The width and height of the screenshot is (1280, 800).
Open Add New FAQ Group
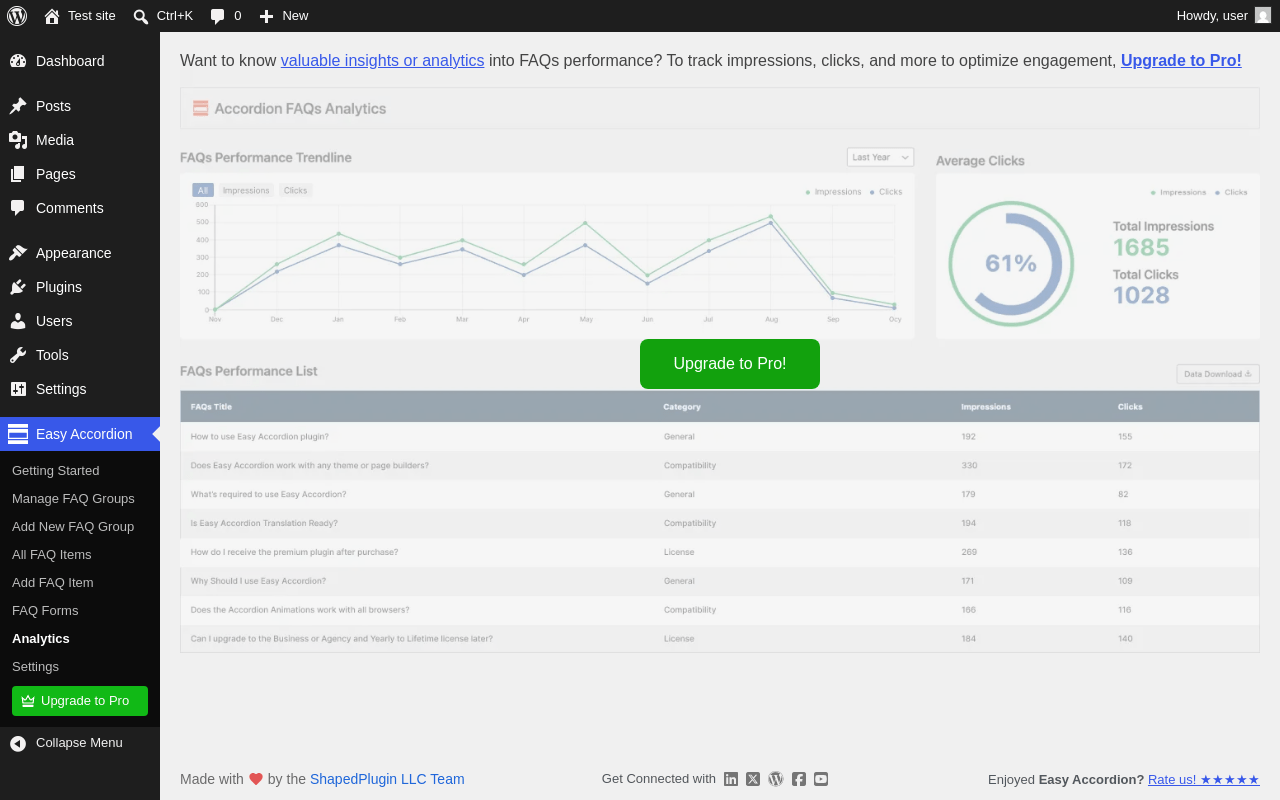coord(73,527)
